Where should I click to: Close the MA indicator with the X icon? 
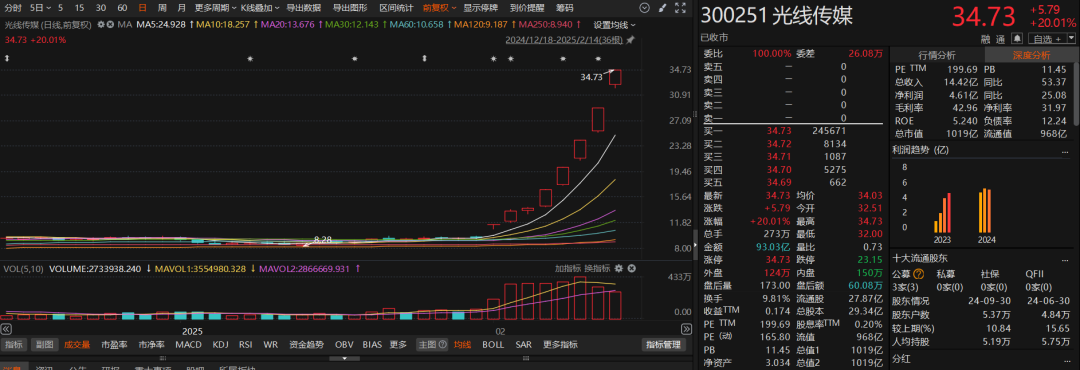[110, 24]
